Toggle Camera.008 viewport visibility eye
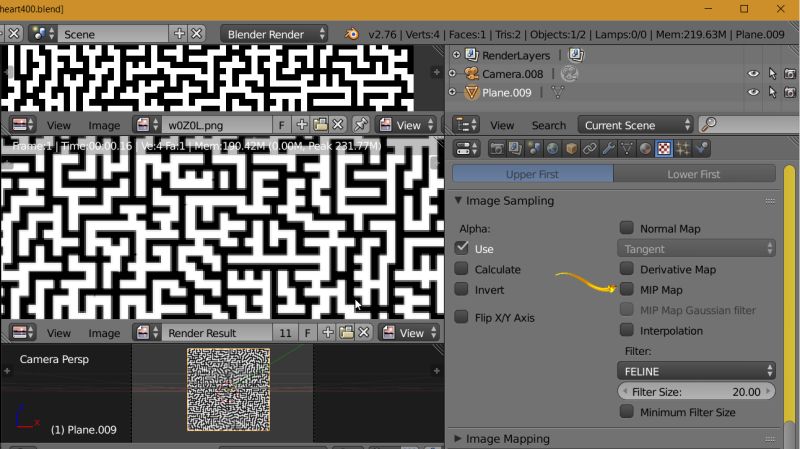Viewport: 800px width, 449px height. coord(753,74)
